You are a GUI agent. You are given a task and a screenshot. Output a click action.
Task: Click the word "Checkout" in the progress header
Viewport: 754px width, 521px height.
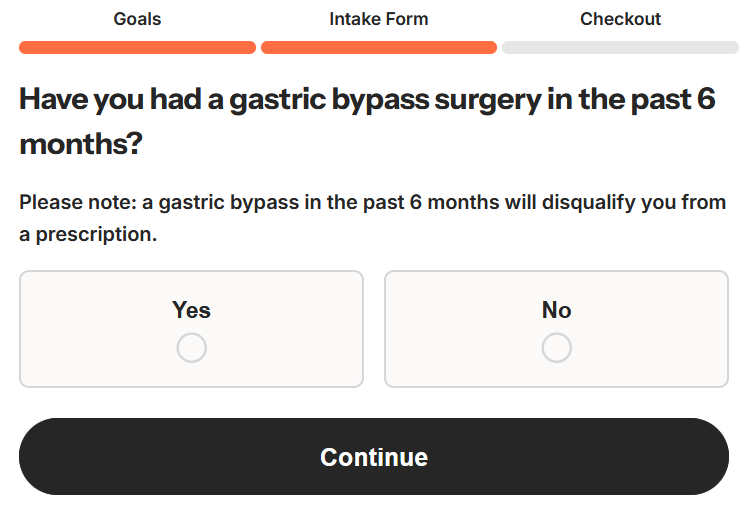point(620,19)
